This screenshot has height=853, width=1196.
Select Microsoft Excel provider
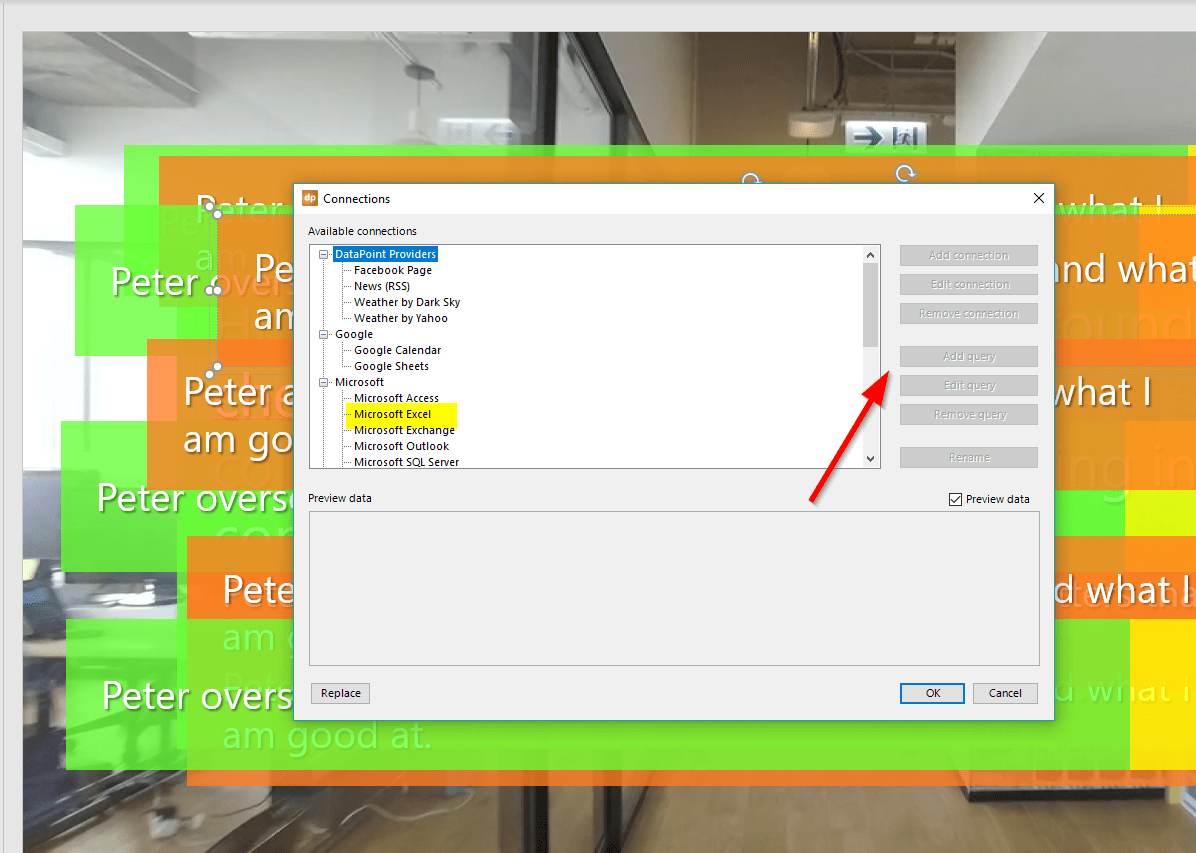392,414
